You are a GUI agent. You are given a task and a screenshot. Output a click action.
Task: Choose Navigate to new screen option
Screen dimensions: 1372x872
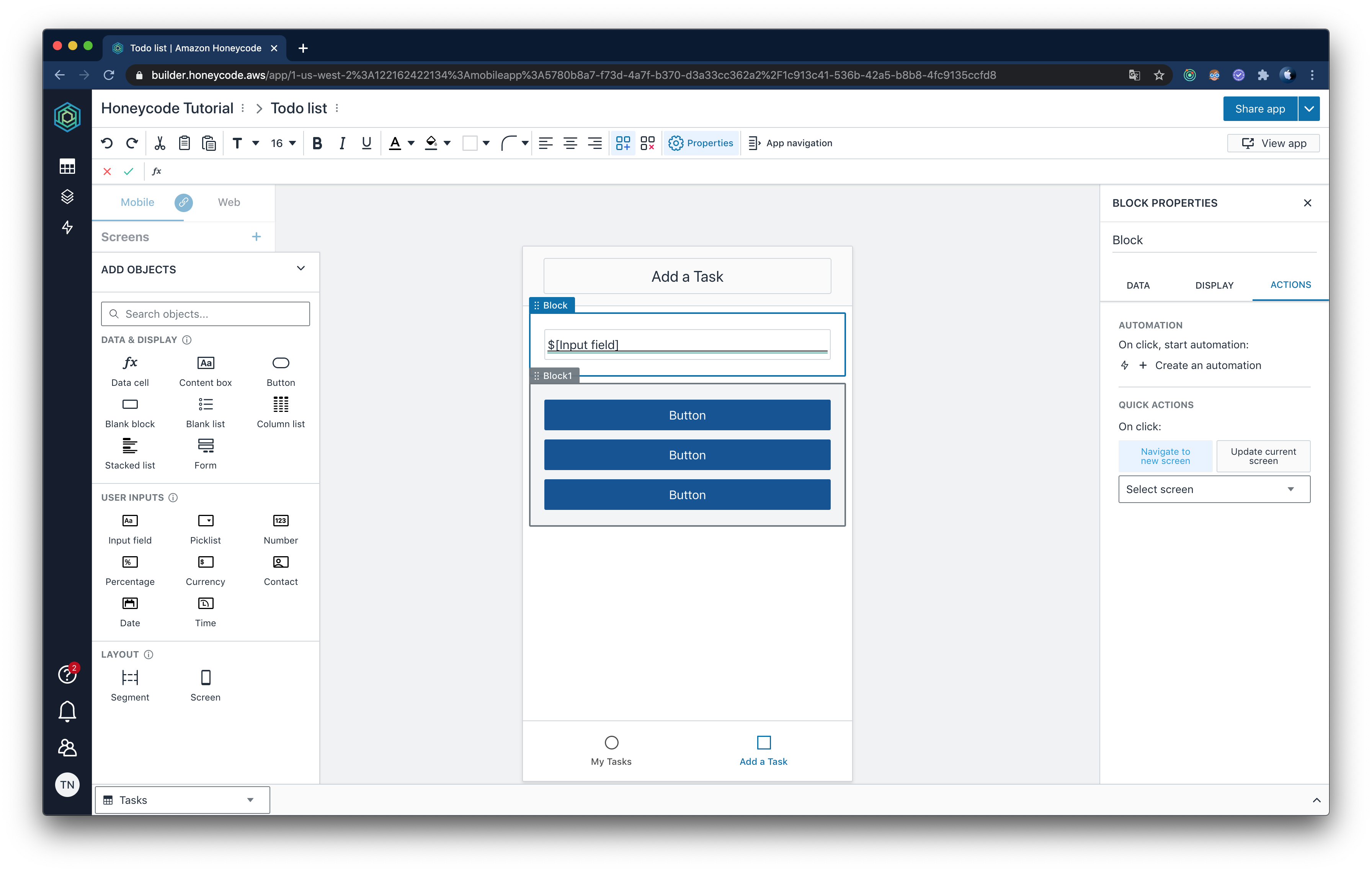[1165, 456]
